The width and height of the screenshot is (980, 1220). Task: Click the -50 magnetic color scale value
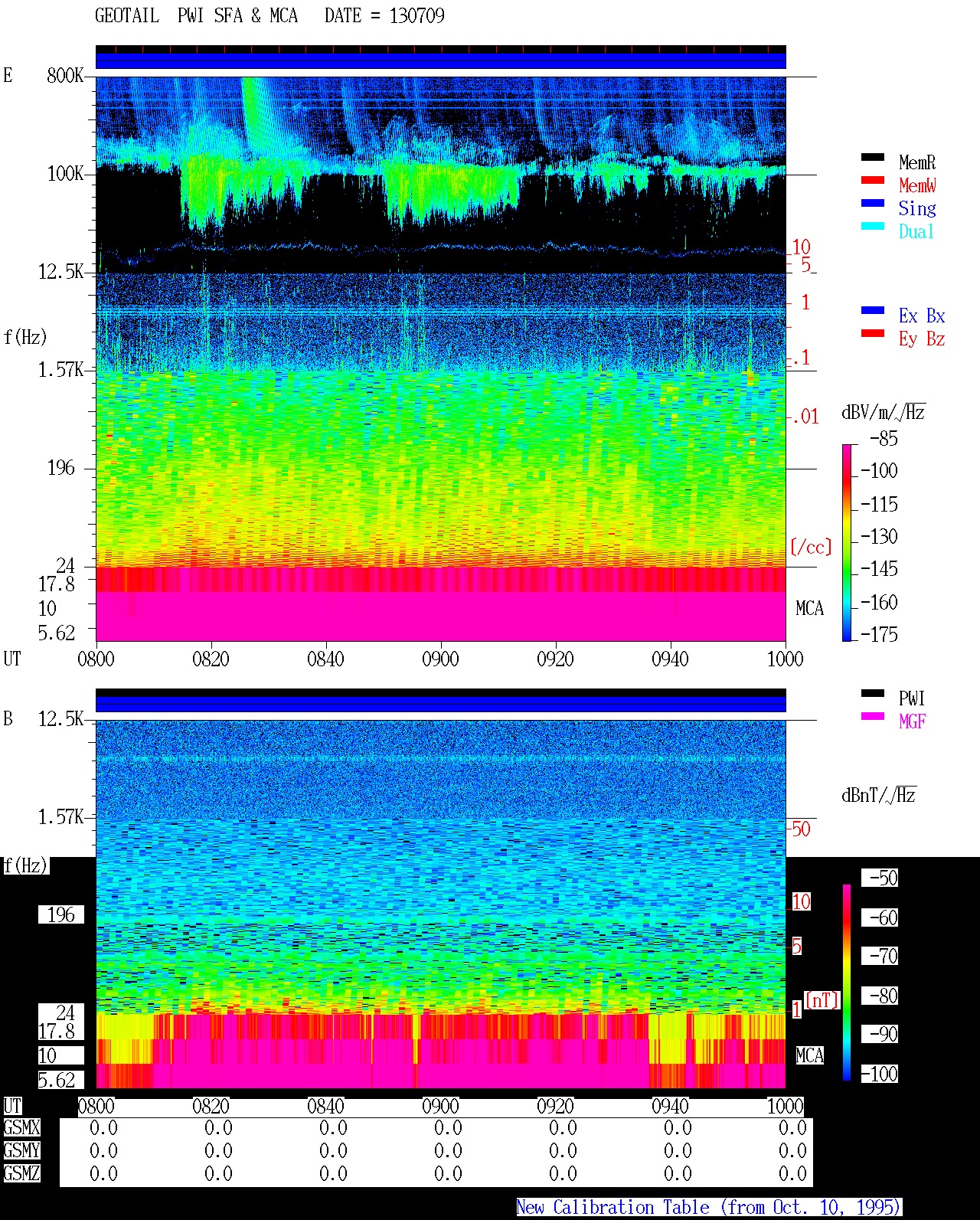tap(884, 878)
